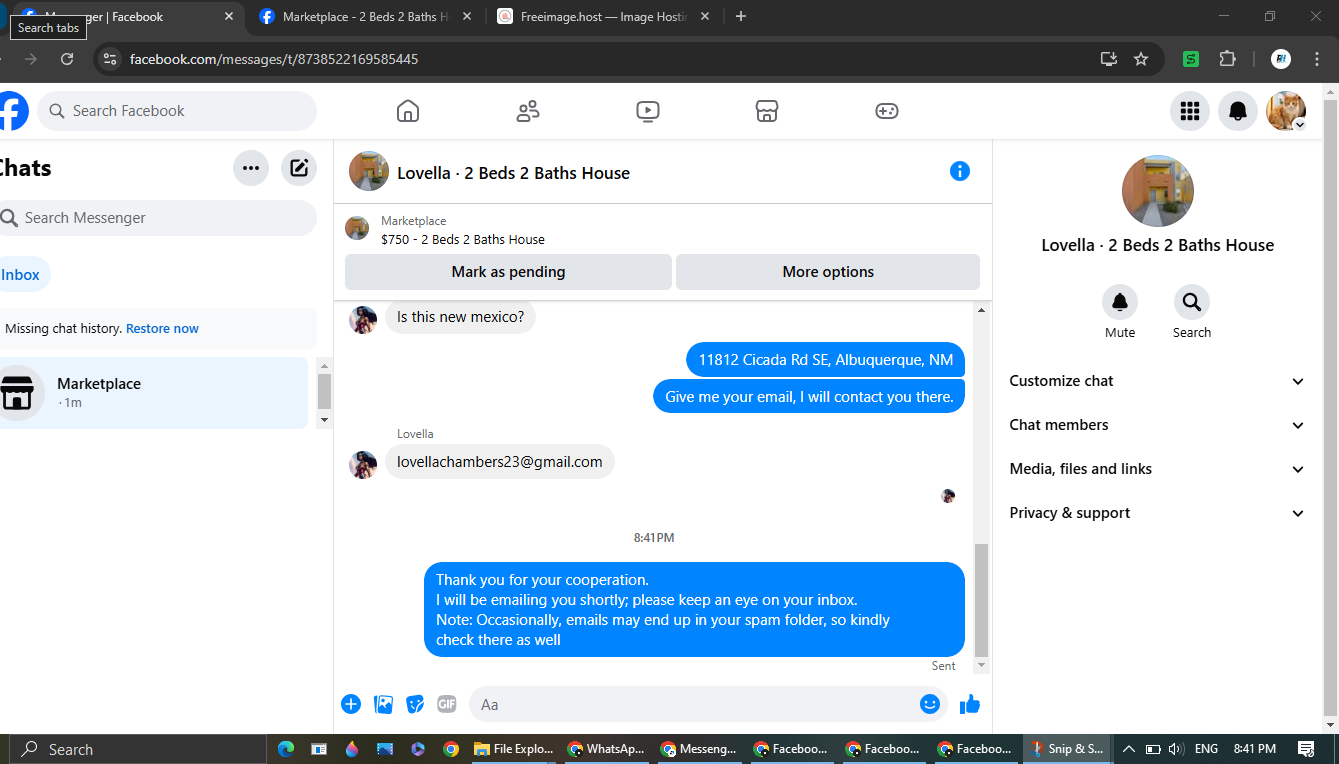Click the Restore now link
Screen dimensions: 1339x764
162,329
